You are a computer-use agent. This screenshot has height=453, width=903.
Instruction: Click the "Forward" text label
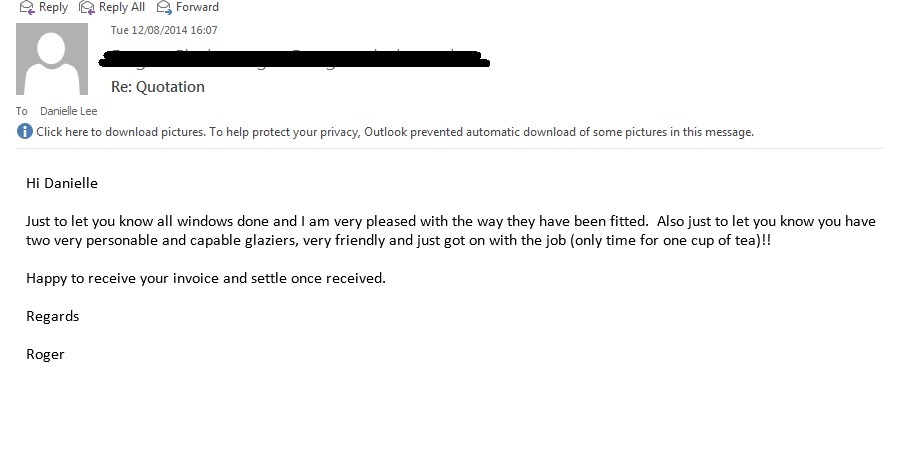point(197,7)
